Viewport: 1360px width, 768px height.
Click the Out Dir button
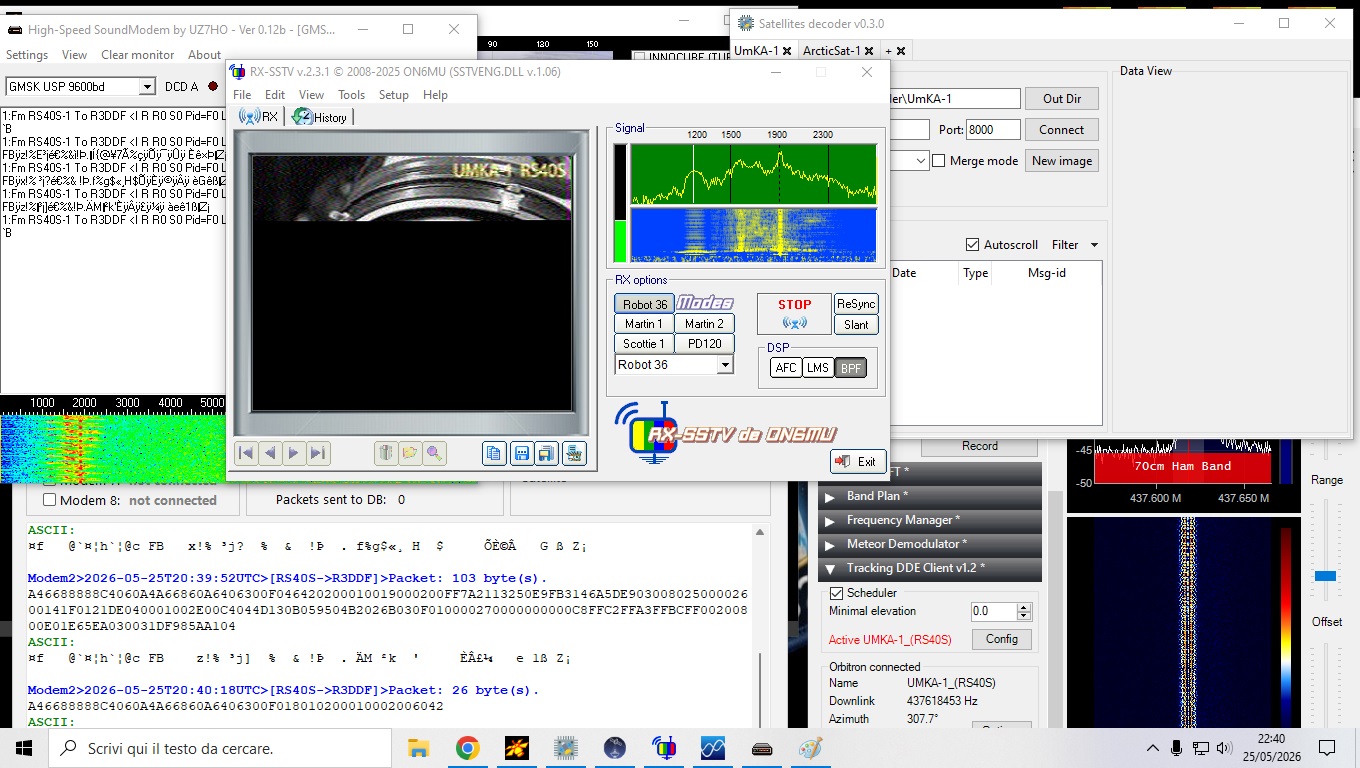[1061, 99]
